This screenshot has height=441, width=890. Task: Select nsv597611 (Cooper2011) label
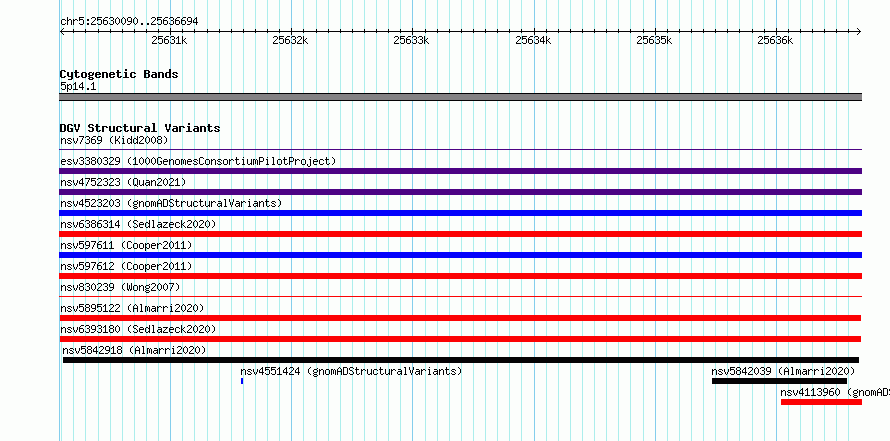pos(126,245)
